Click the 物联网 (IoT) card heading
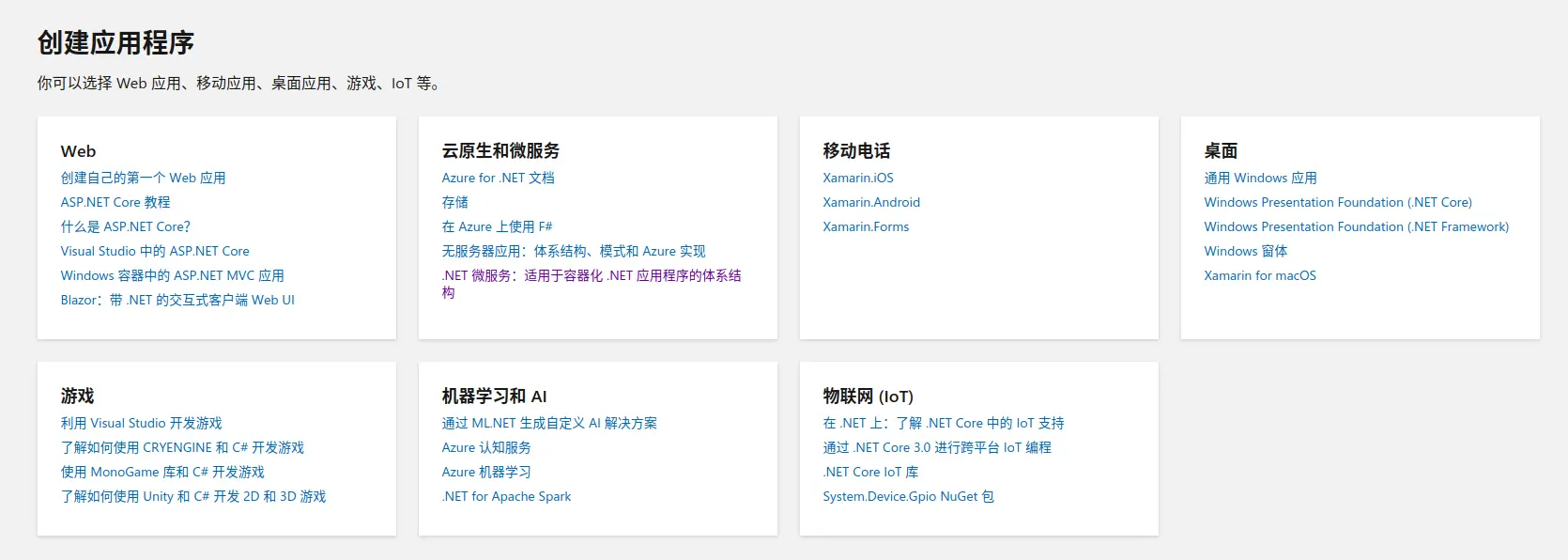The height and width of the screenshot is (560, 1568). [868, 397]
